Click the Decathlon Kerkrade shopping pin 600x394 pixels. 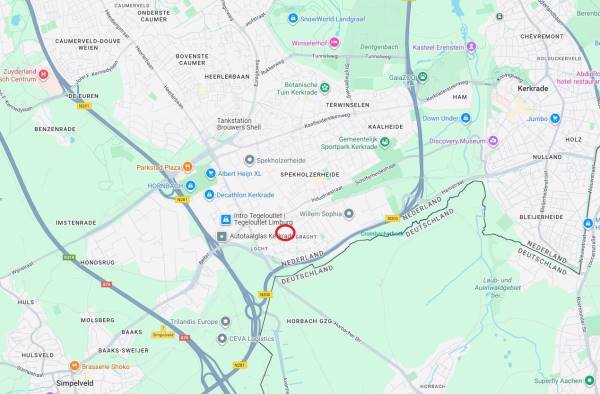(x=209, y=195)
